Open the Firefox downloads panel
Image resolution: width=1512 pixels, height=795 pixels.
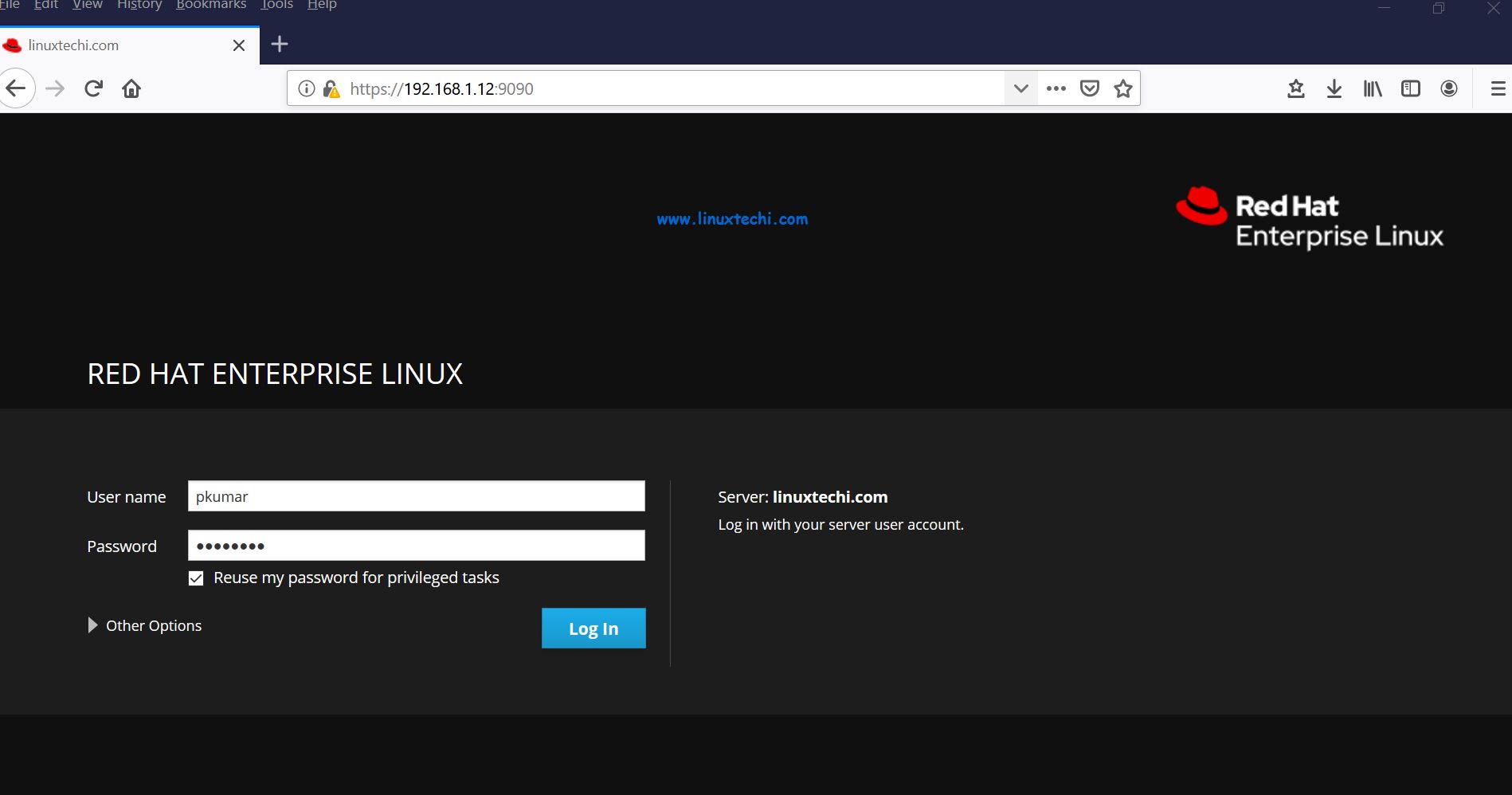click(1334, 88)
